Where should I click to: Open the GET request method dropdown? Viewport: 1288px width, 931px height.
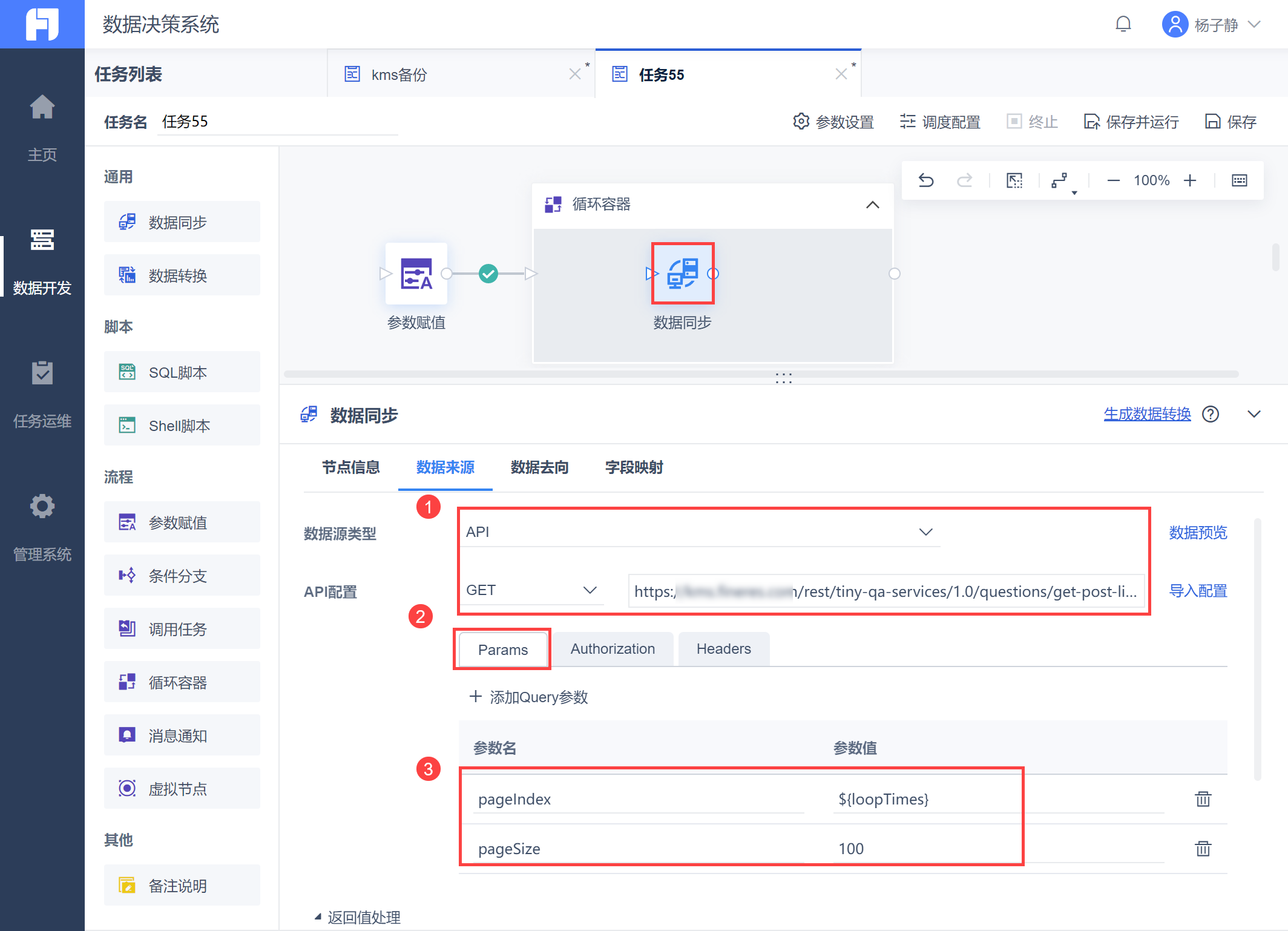[x=531, y=590]
